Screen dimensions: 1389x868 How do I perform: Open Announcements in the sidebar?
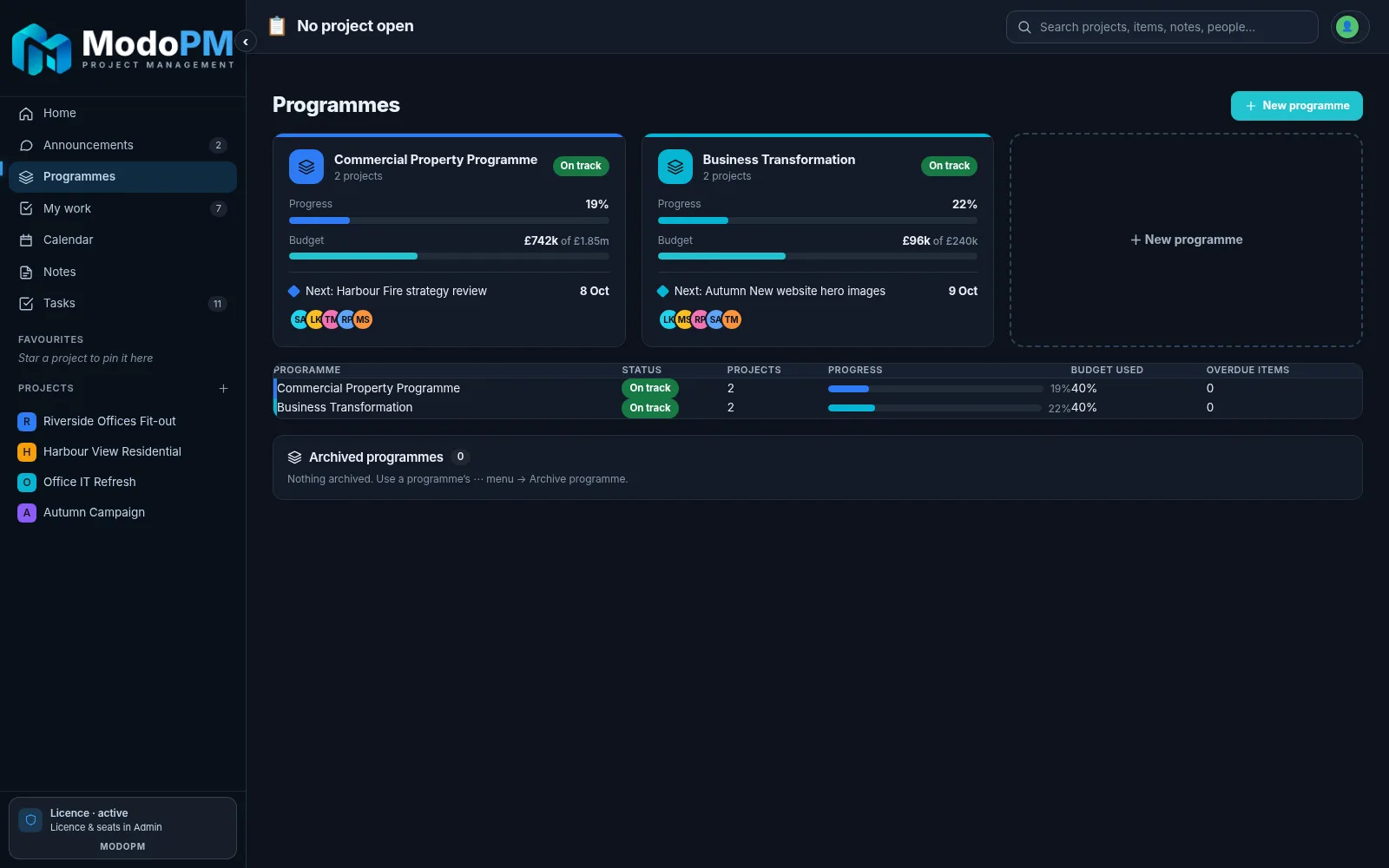click(122, 145)
